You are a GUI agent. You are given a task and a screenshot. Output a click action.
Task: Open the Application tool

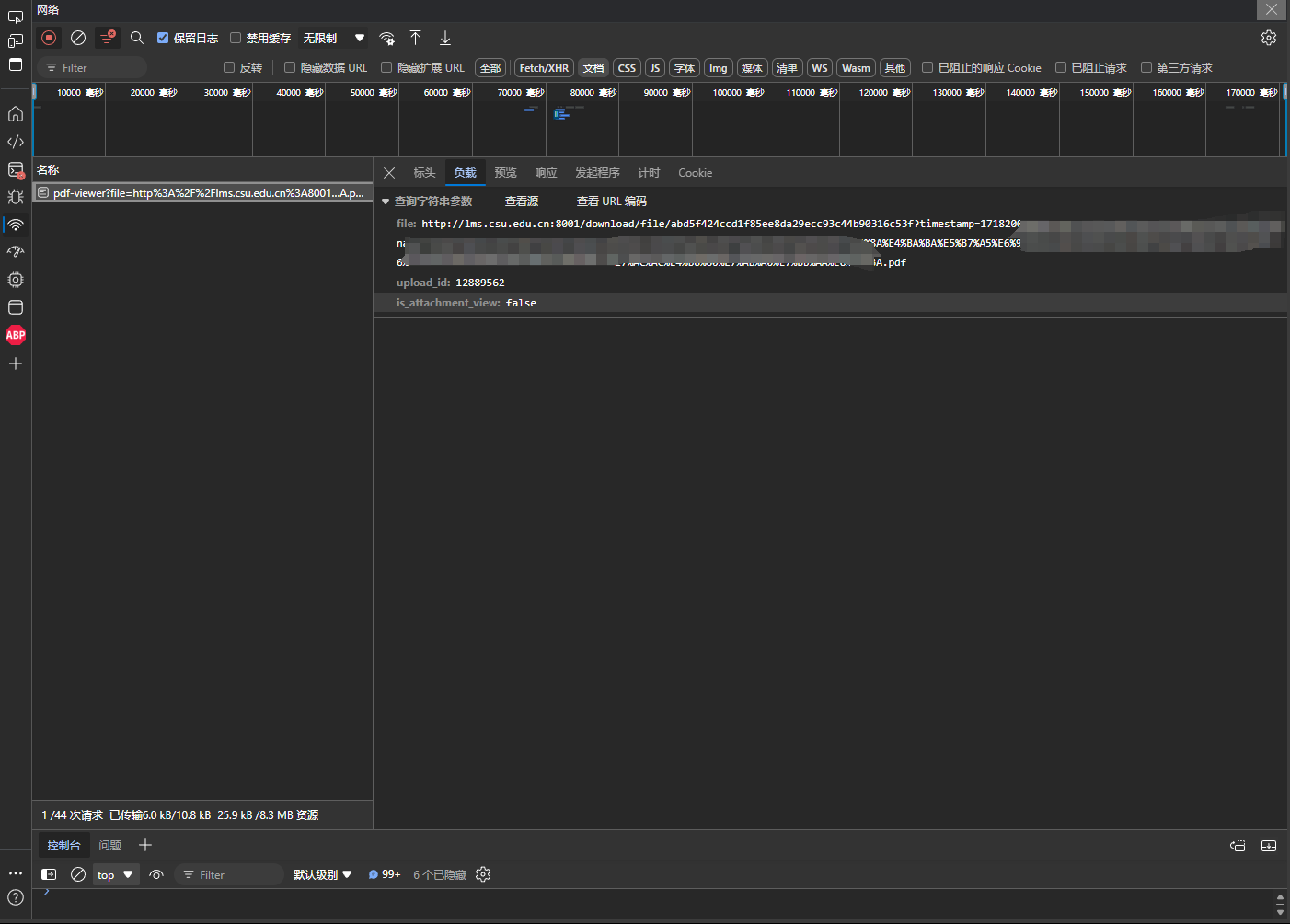point(16,307)
